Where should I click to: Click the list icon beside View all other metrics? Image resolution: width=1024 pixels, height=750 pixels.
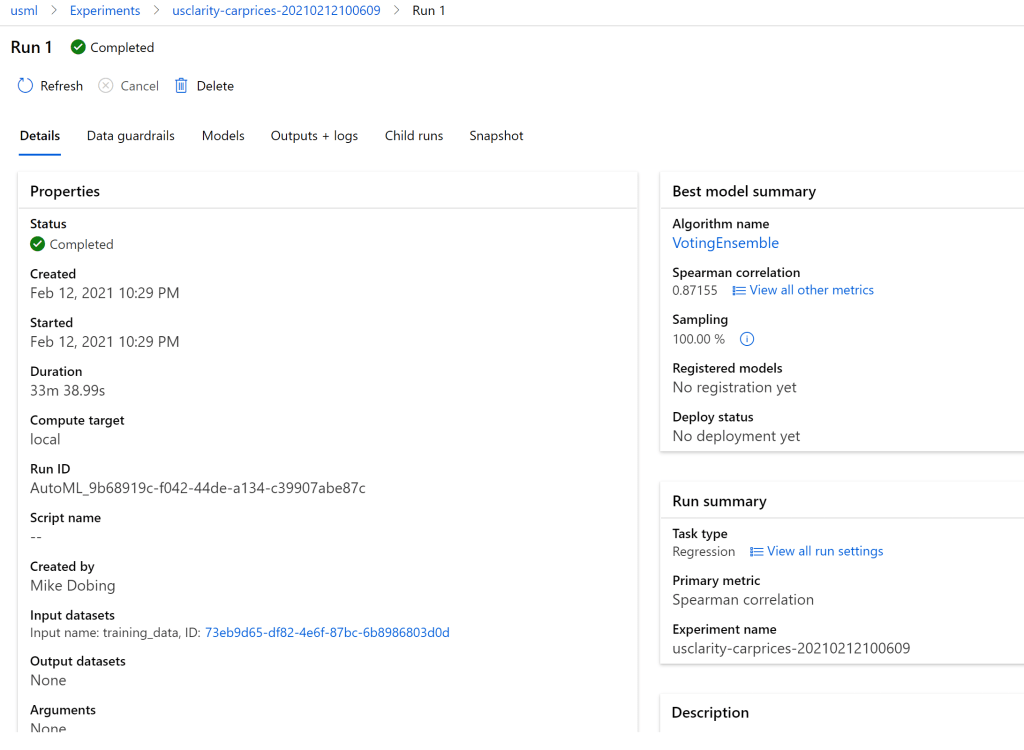pos(739,291)
